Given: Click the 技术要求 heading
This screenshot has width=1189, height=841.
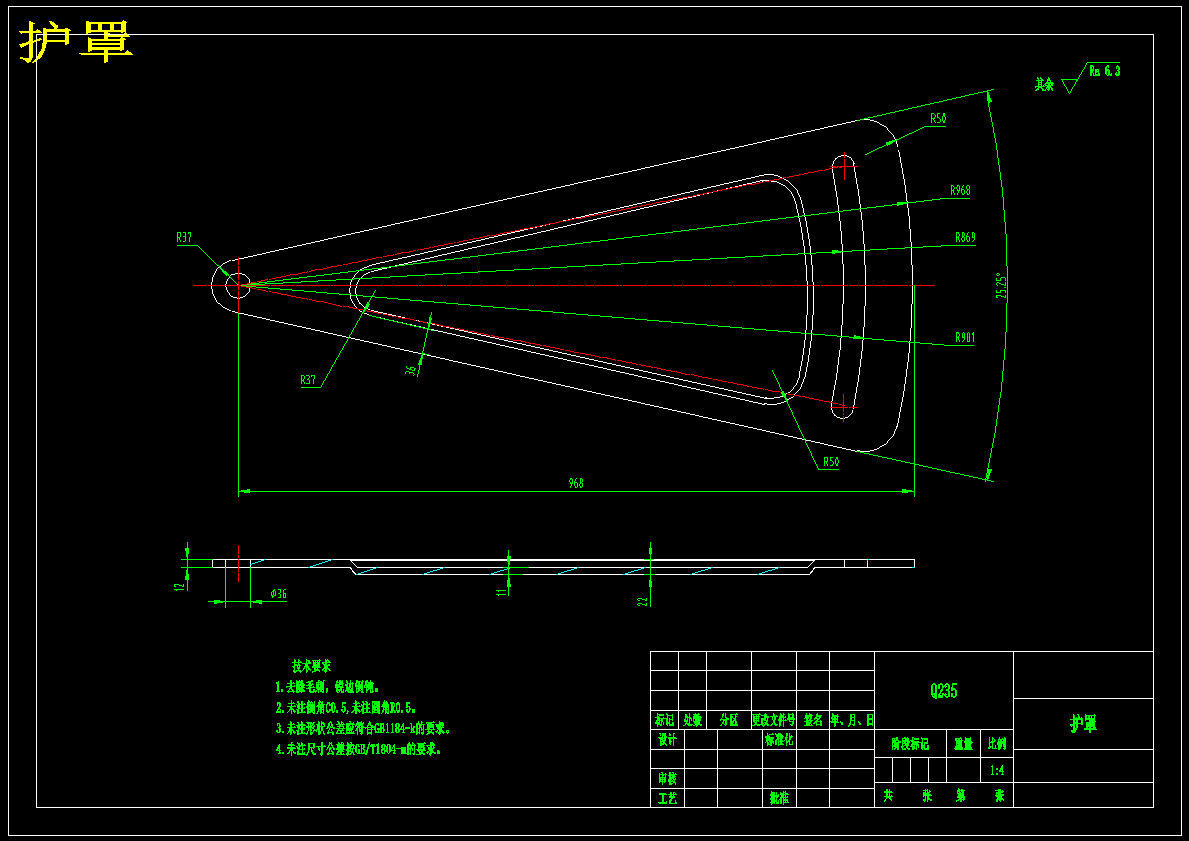Looking at the screenshot, I should (x=312, y=667).
